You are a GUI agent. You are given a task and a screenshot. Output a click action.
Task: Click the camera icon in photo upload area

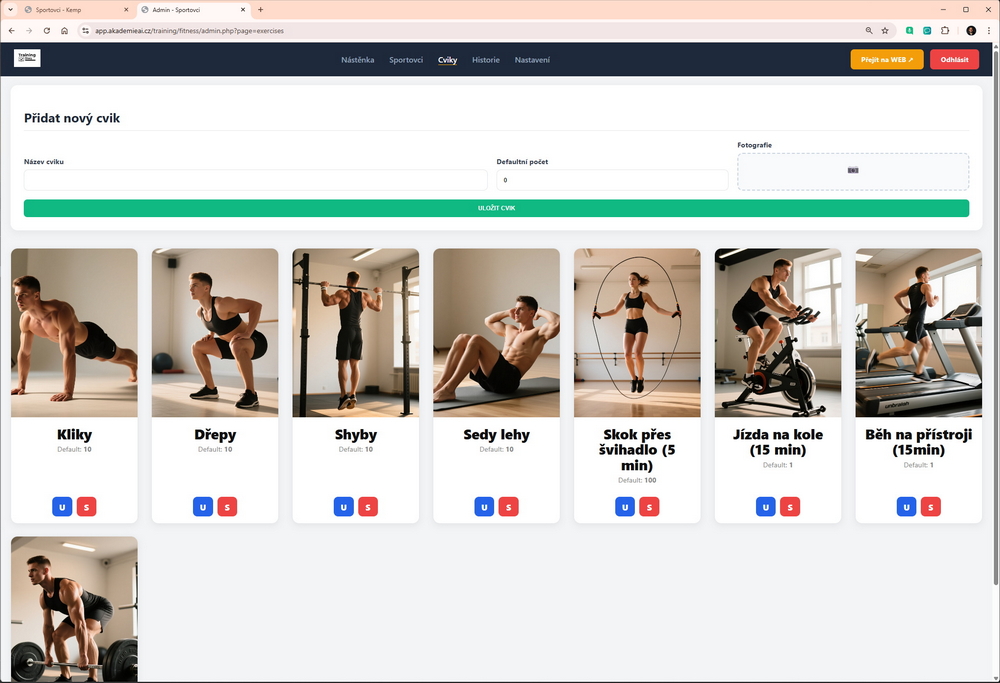coord(853,170)
